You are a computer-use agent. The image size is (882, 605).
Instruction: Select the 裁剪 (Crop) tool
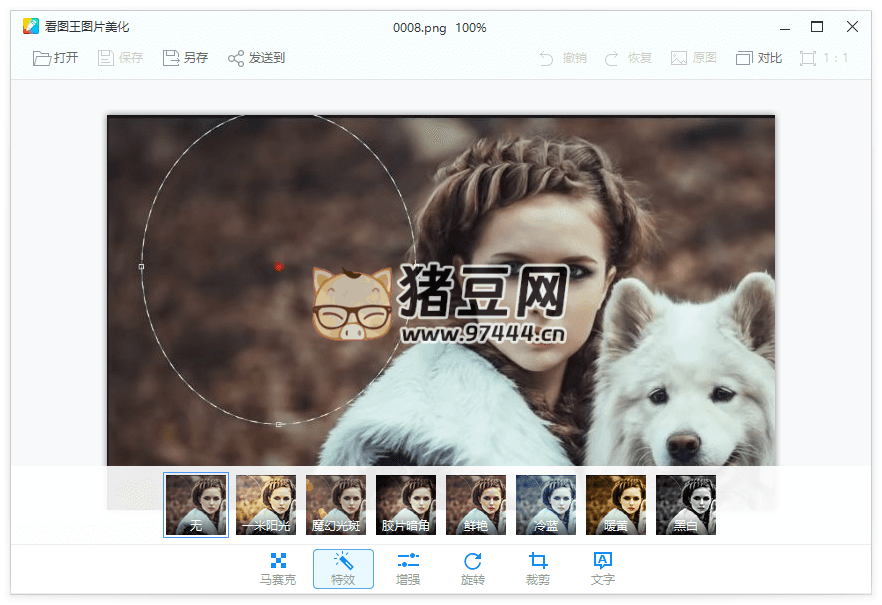[x=538, y=568]
